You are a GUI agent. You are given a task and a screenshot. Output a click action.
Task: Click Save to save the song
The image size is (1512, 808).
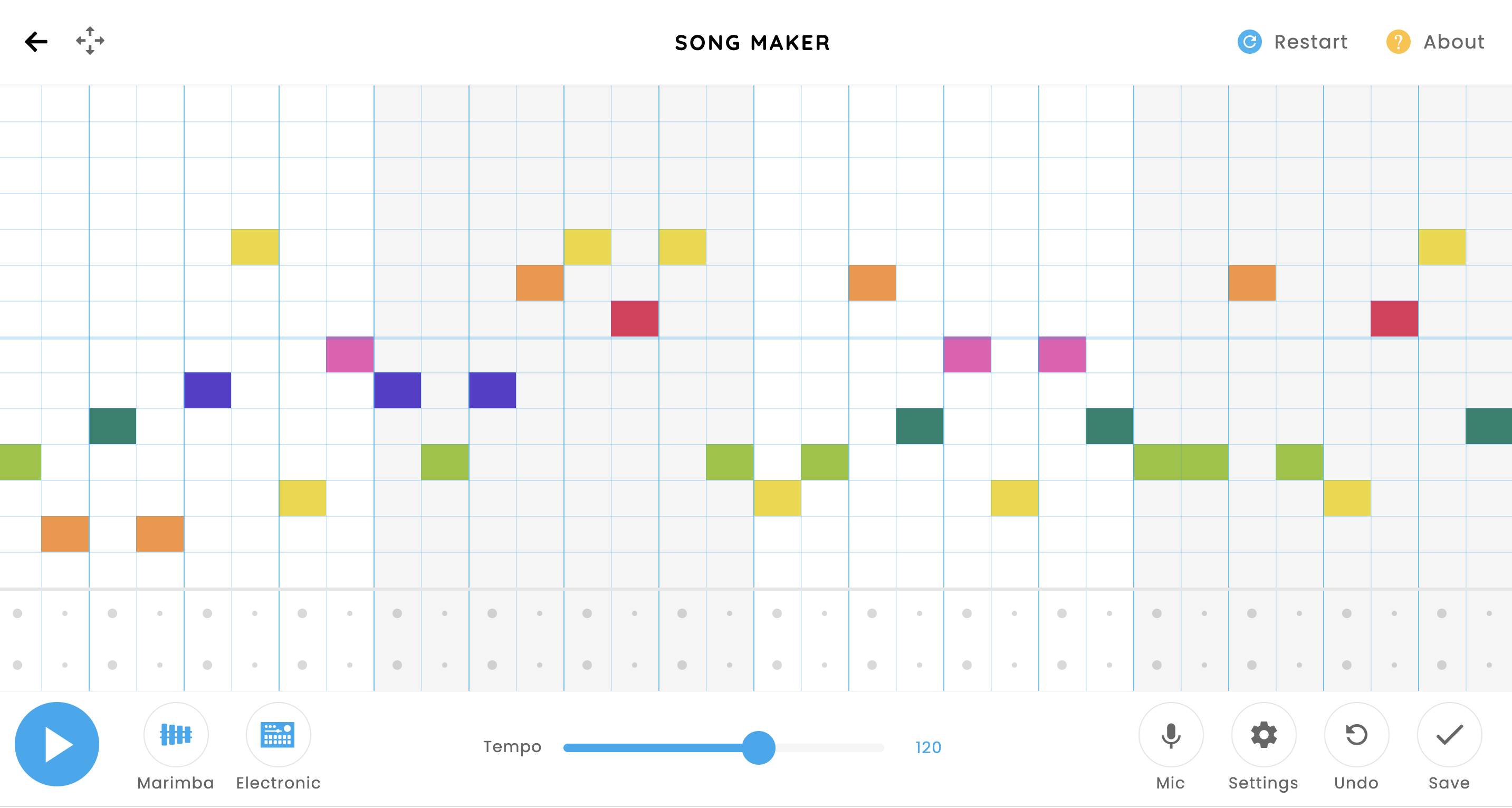(x=1452, y=745)
